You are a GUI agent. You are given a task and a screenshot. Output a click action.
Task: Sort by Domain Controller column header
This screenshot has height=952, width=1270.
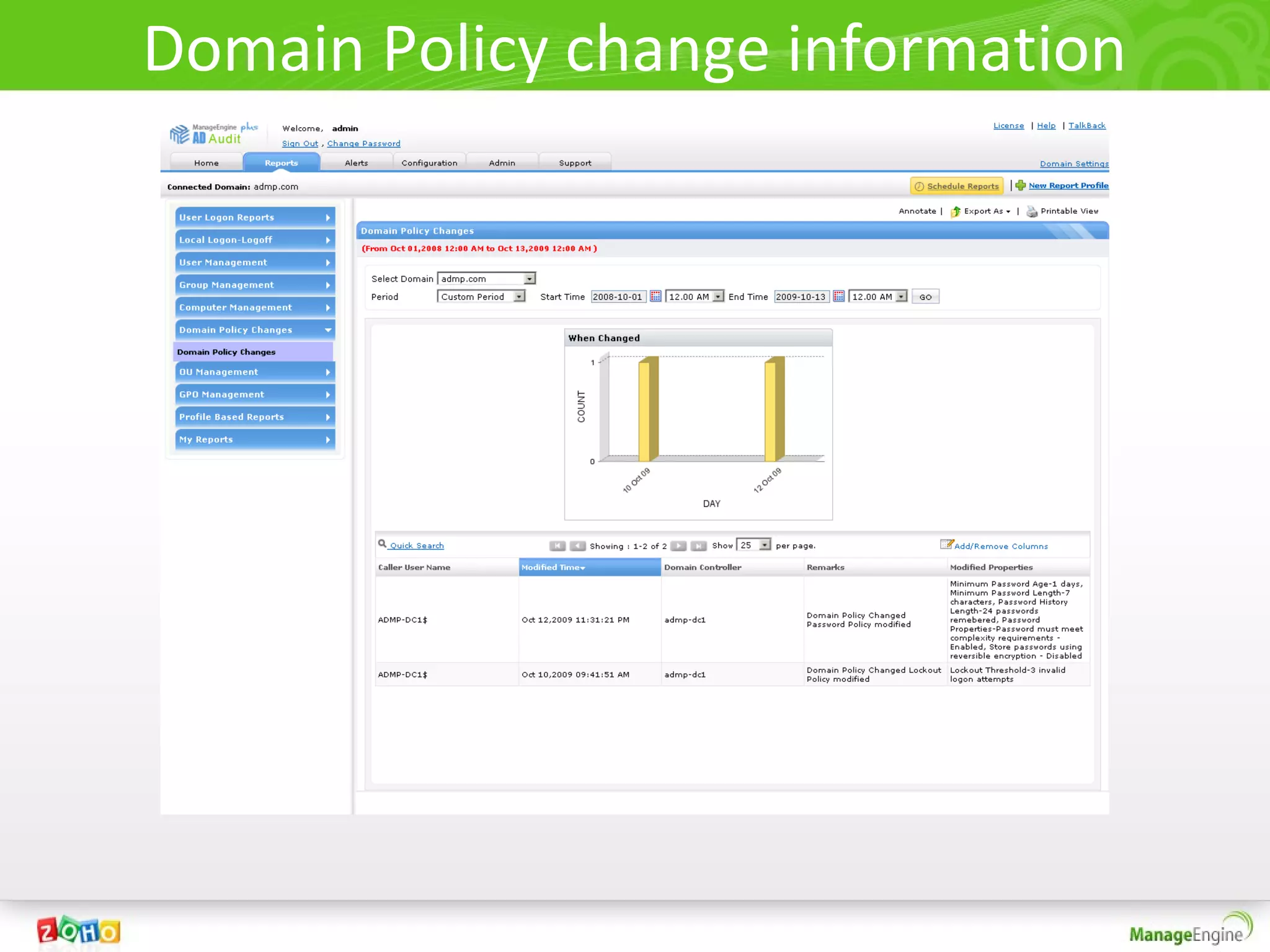point(732,567)
